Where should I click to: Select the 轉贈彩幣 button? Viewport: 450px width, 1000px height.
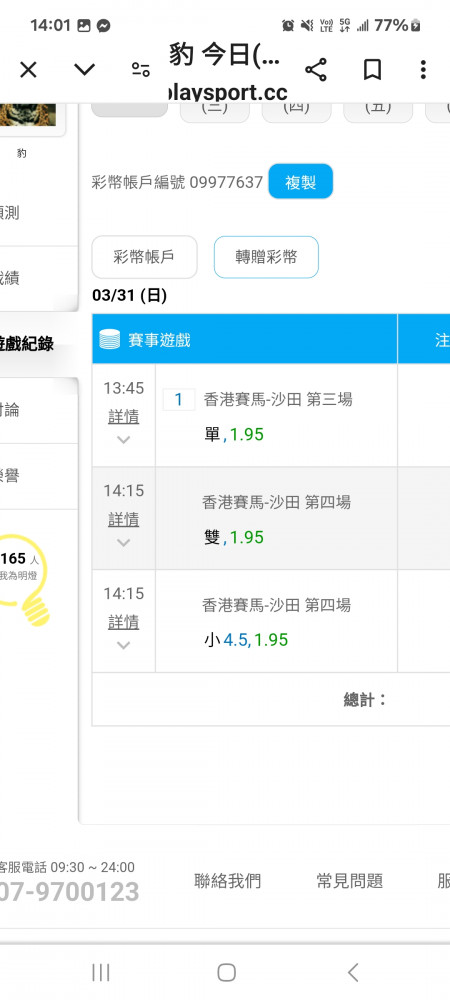[266, 257]
